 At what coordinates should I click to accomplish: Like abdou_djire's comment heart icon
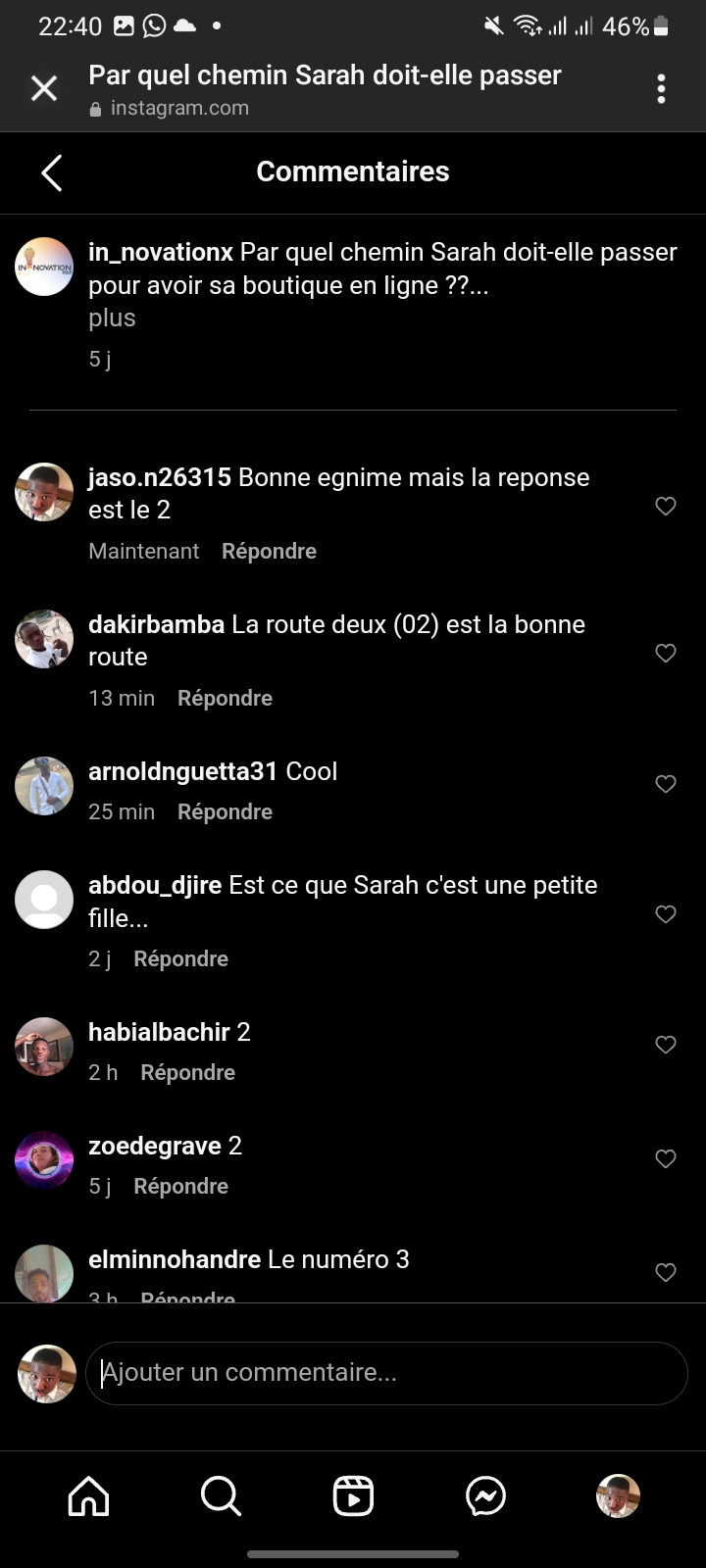666,914
